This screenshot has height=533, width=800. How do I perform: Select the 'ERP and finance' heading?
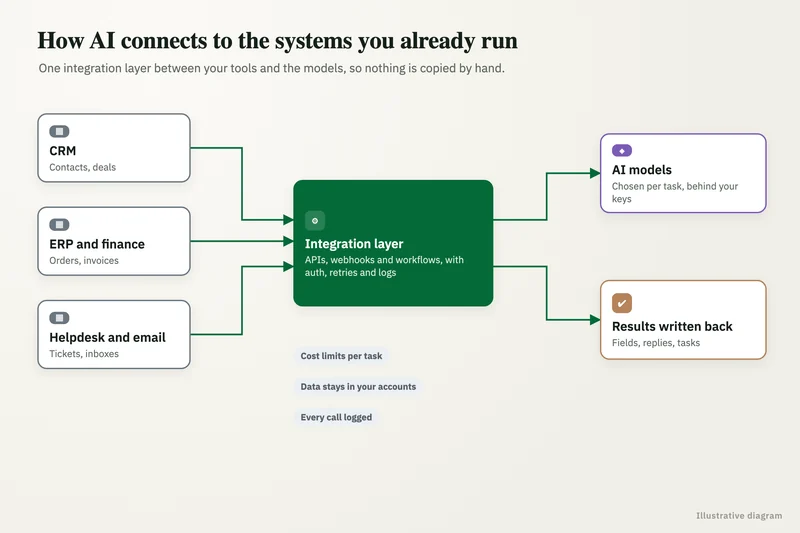(x=97, y=244)
